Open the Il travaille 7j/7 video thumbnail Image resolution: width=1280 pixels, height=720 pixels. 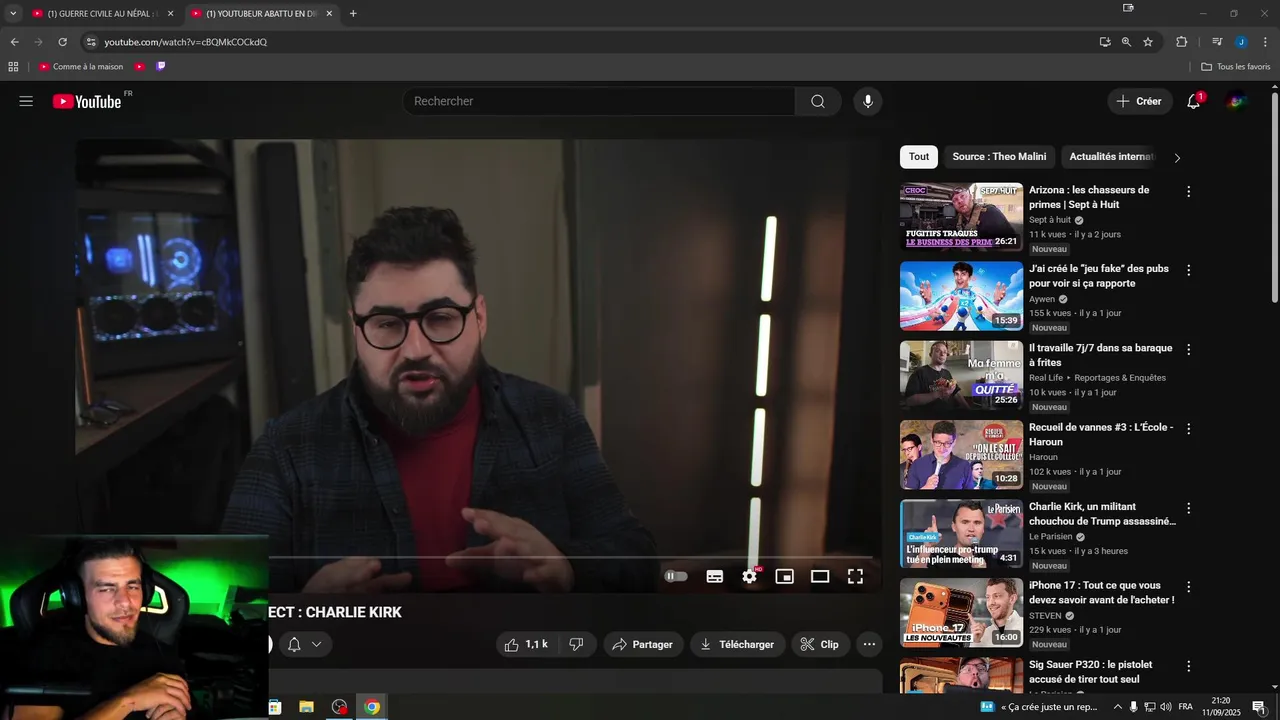coord(961,374)
